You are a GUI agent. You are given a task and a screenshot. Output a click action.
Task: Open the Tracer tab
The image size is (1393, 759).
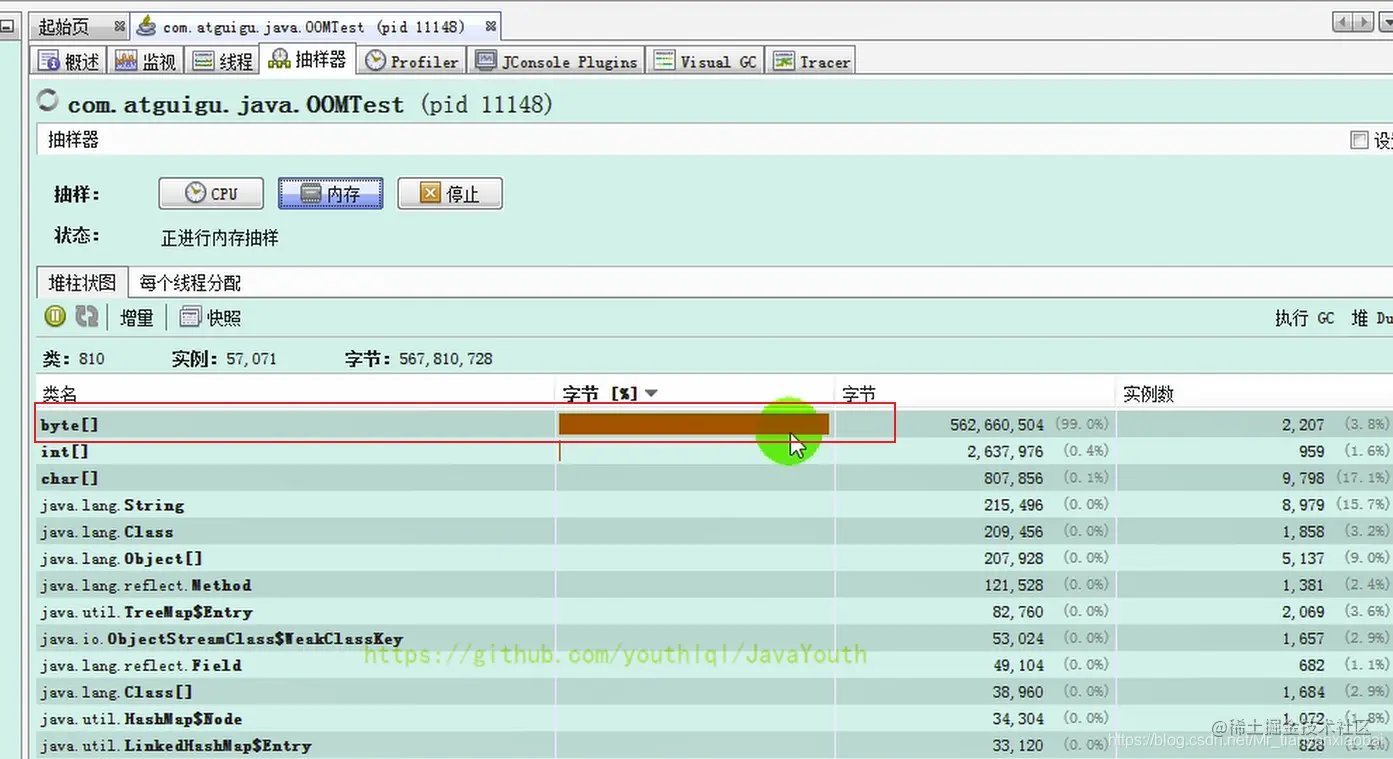point(811,61)
